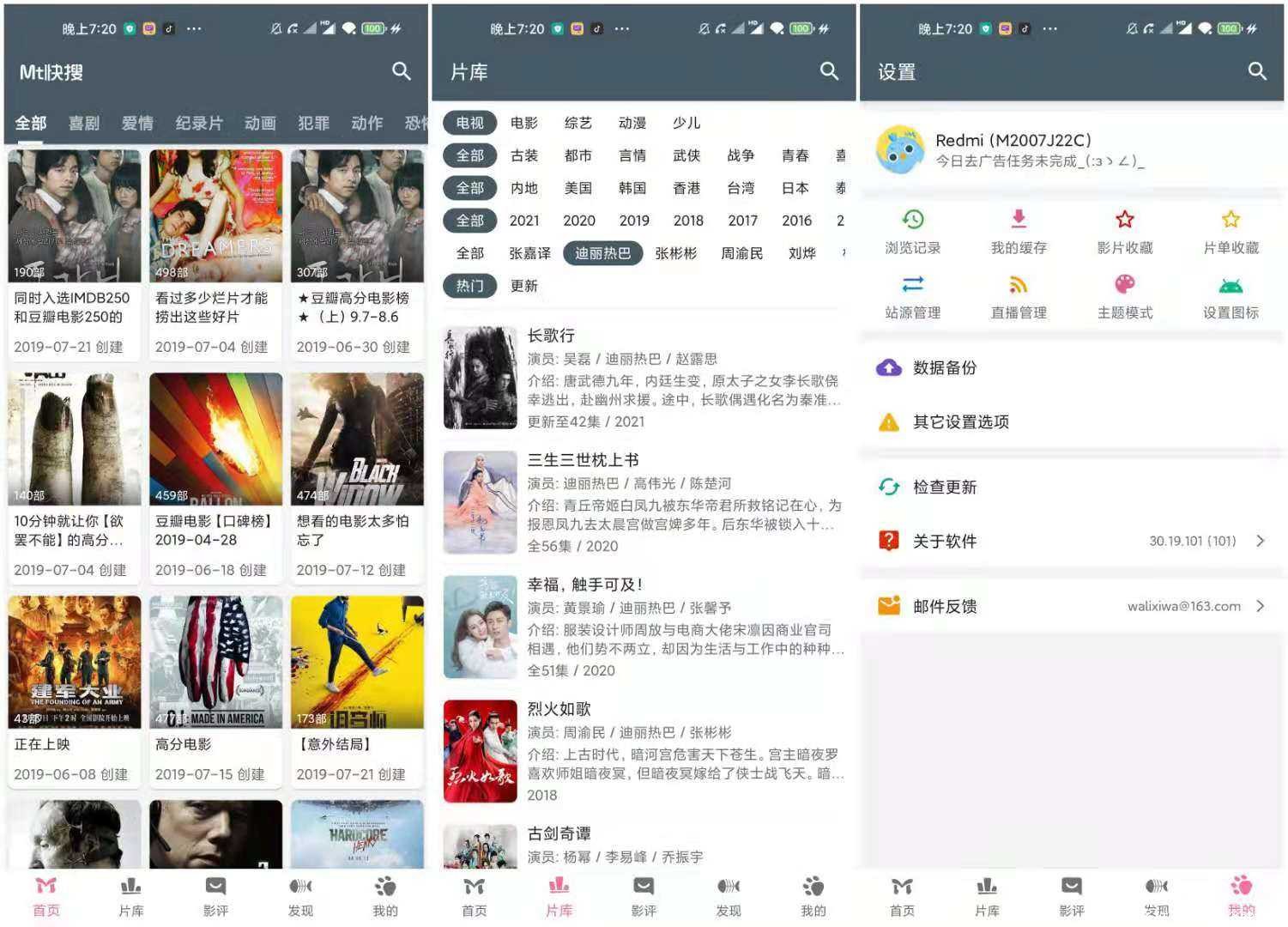Select the 古装 genre filter
Viewport: 1288px width, 927px height.
click(524, 155)
